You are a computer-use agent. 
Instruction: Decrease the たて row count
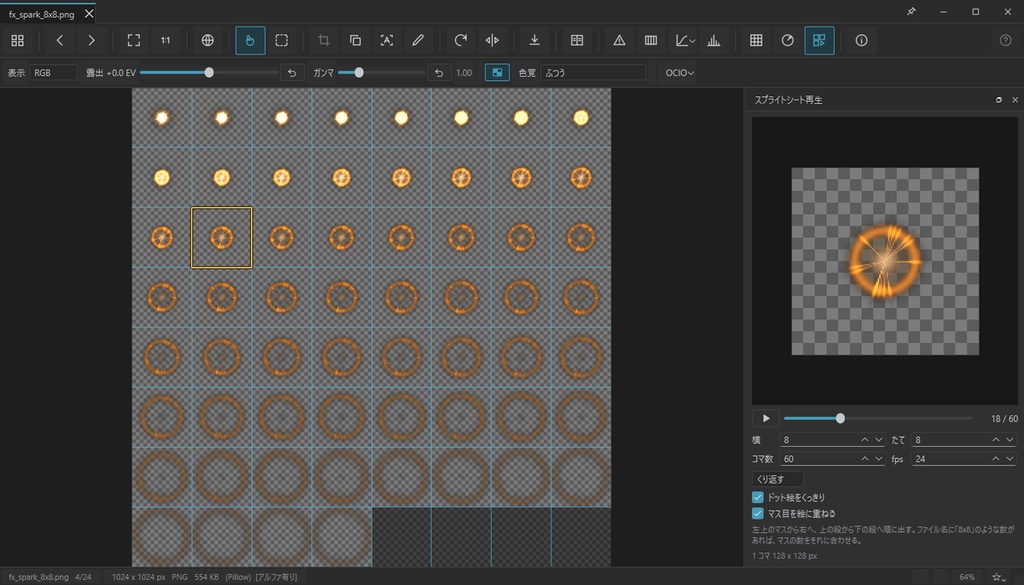coord(1010,440)
